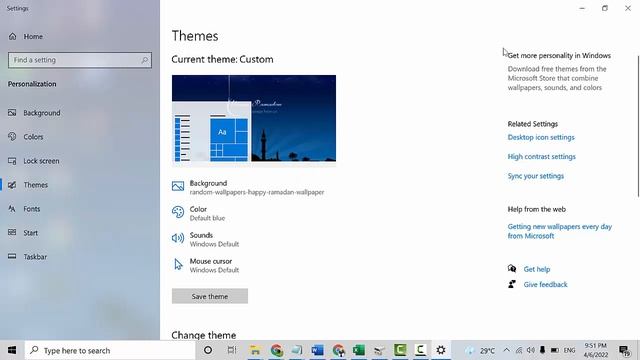The width and height of the screenshot is (640, 360).
Task: Open the Taskbar settings page
Action: (27, 257)
